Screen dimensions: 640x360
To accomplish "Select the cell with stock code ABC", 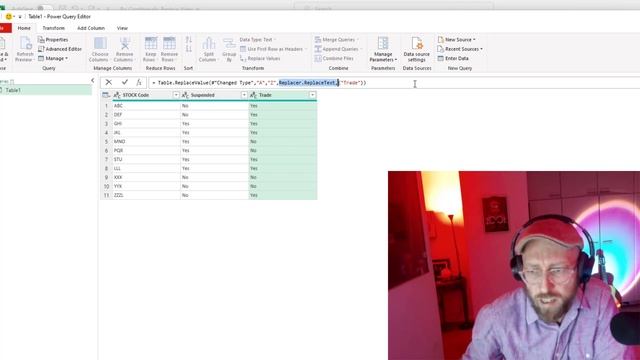I will [146, 106].
